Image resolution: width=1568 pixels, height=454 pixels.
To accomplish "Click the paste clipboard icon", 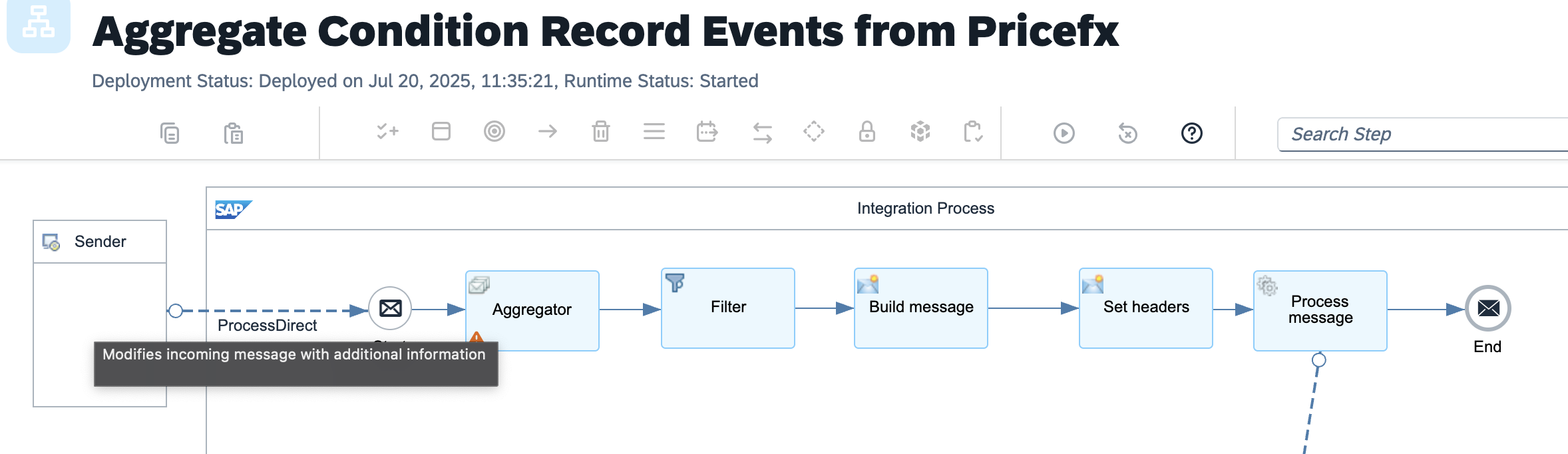I will [x=233, y=133].
